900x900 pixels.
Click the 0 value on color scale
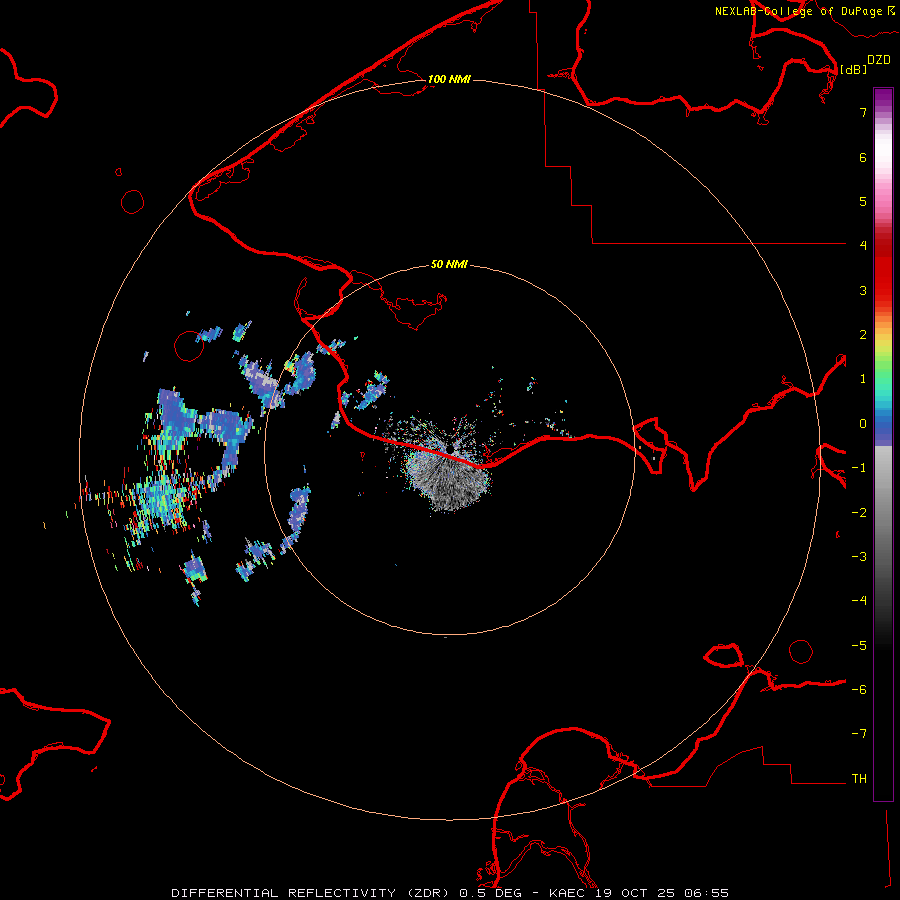pyautogui.click(x=863, y=424)
